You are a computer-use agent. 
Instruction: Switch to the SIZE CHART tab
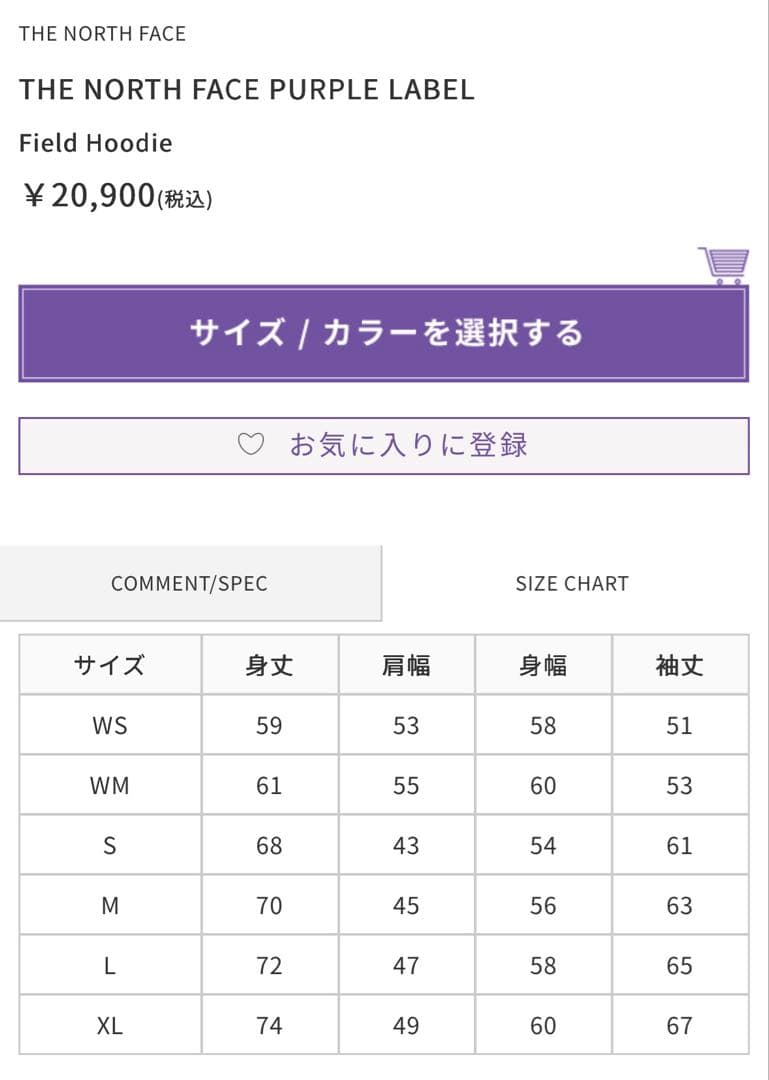click(571, 583)
